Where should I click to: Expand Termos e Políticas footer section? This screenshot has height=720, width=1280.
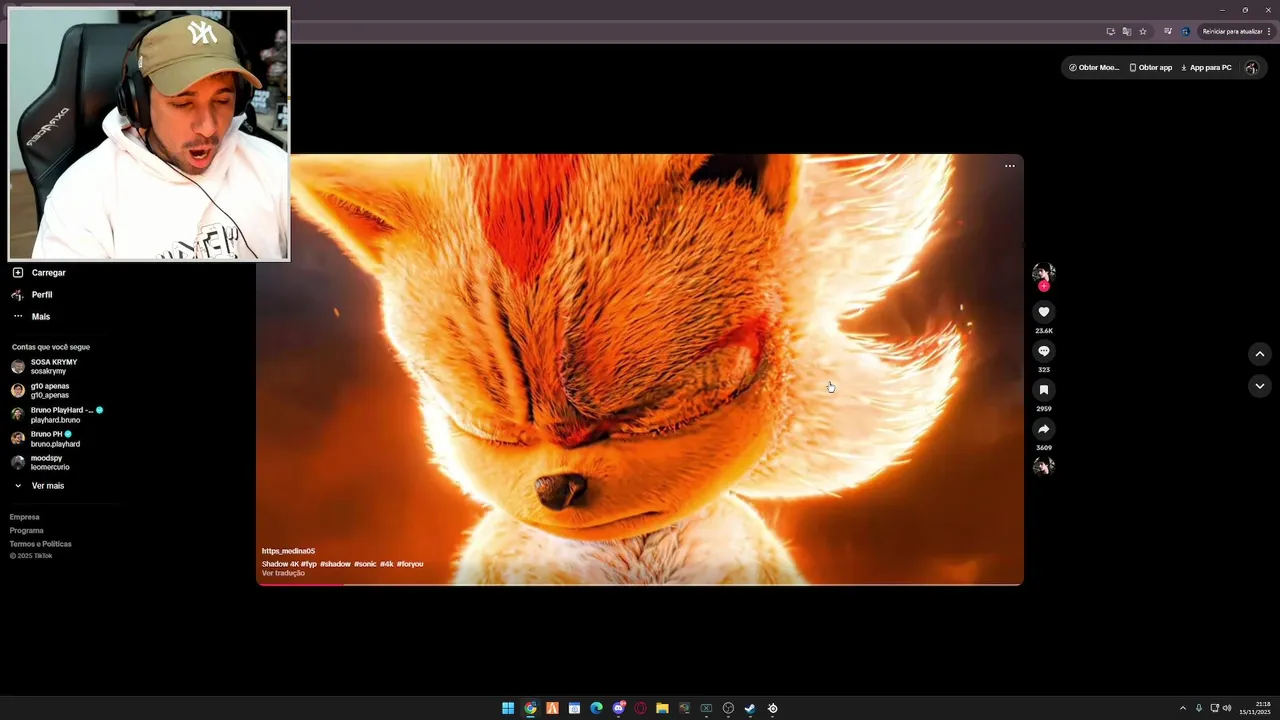41,544
